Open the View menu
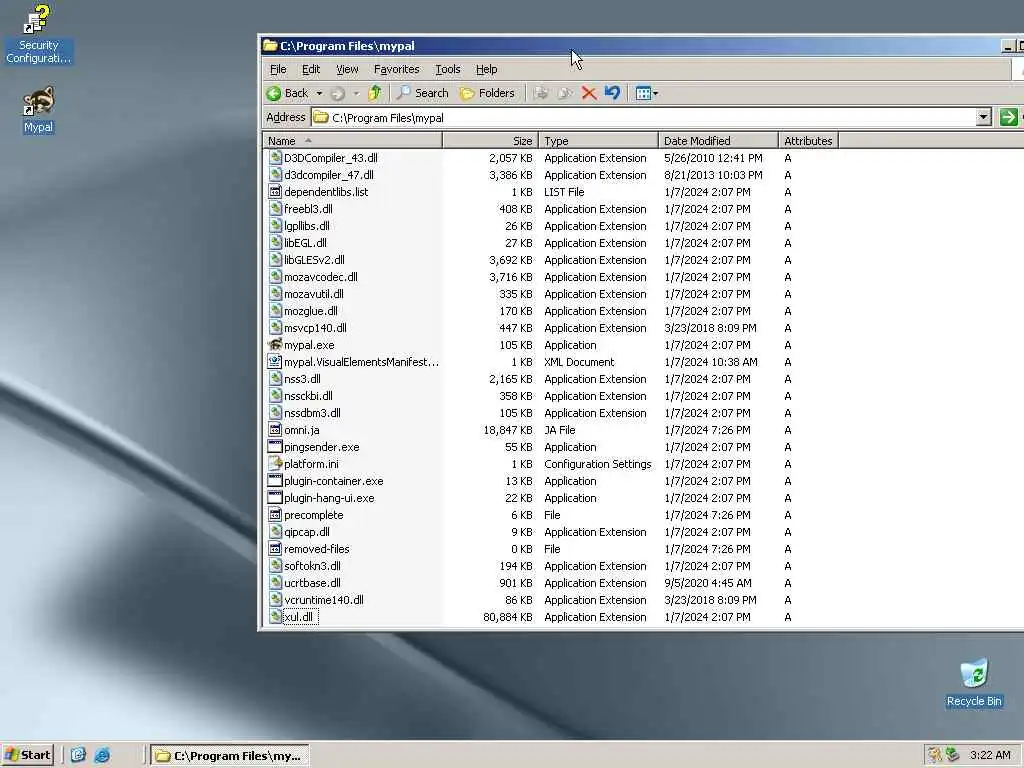 (x=347, y=69)
